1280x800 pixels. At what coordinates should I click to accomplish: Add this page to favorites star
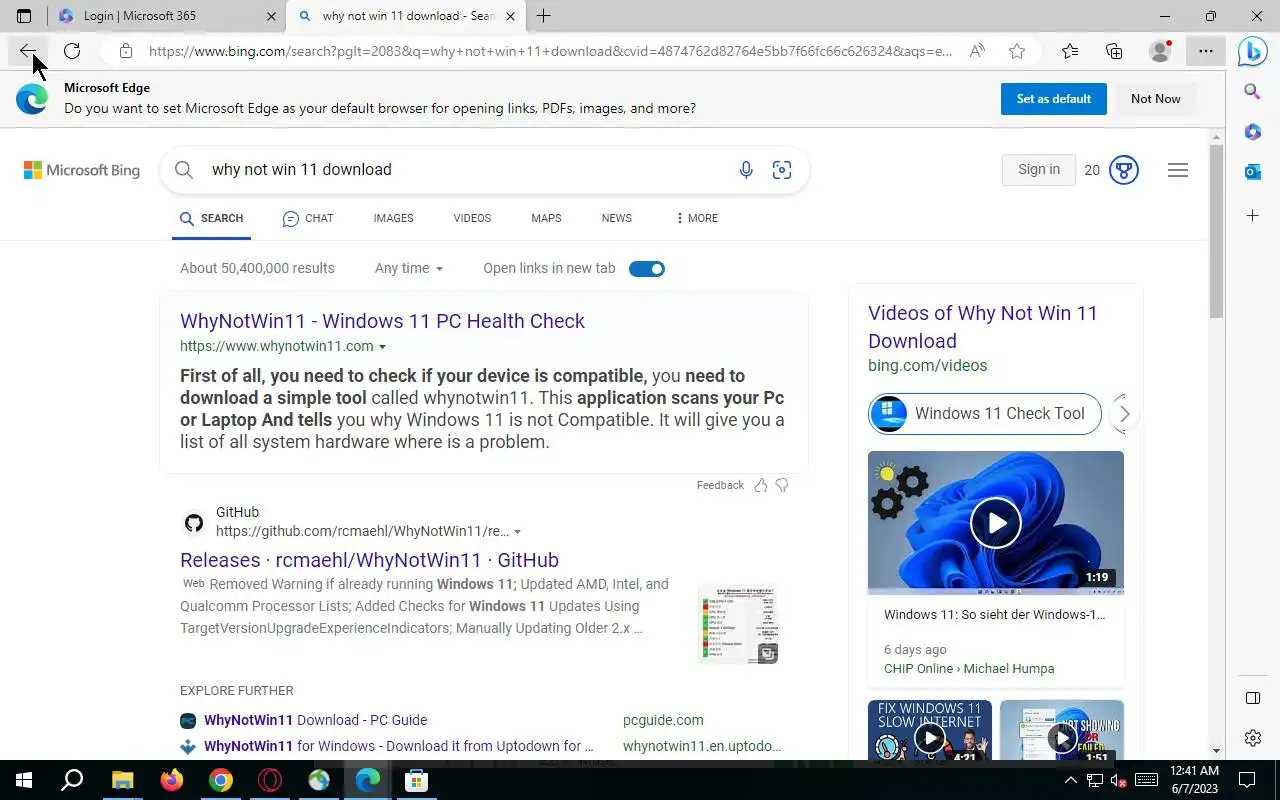[x=1017, y=51]
